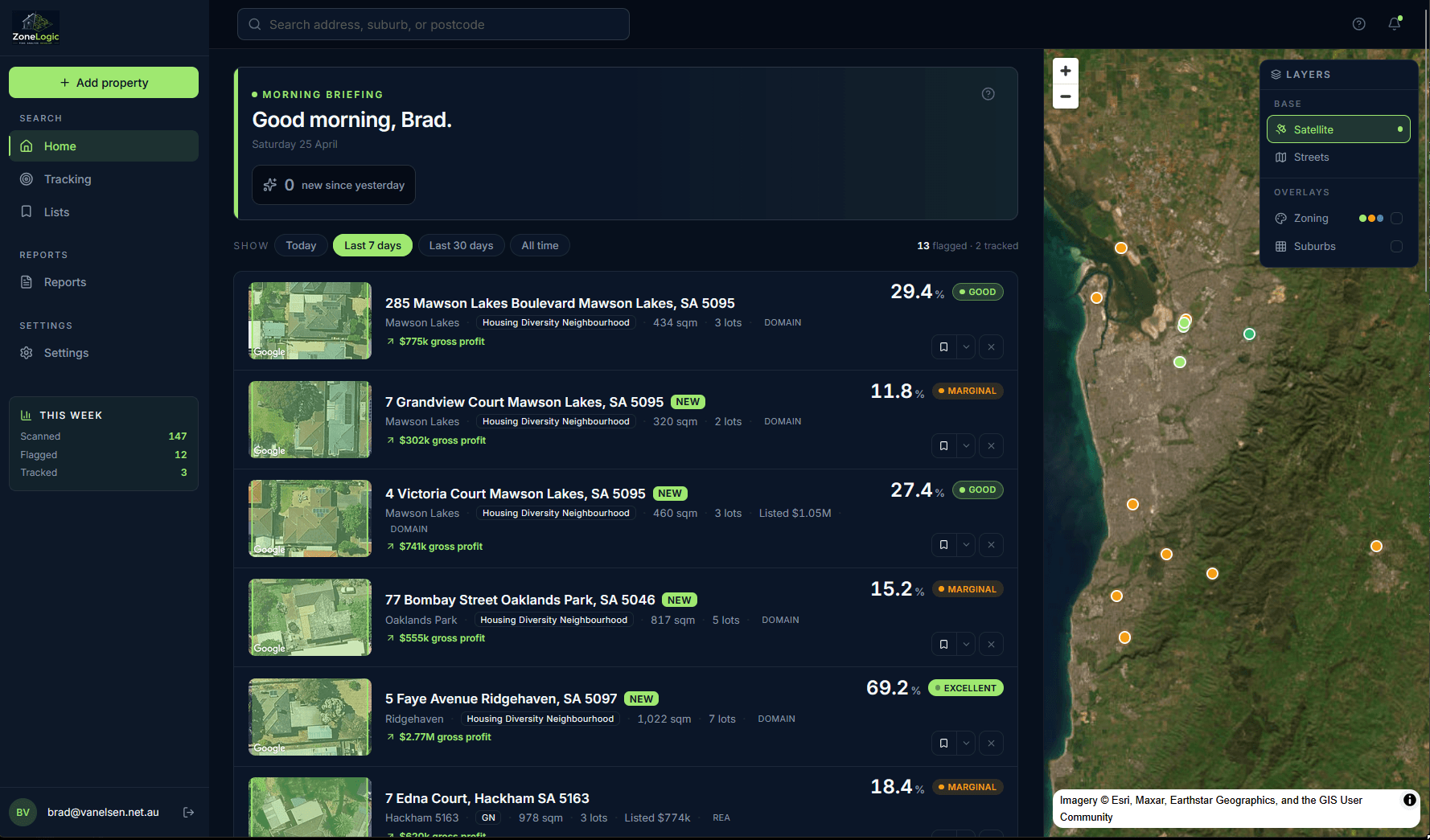Viewport: 1430px width, 840px height.
Task: Enable the Suburbs overlay
Action: pyautogui.click(x=1396, y=246)
